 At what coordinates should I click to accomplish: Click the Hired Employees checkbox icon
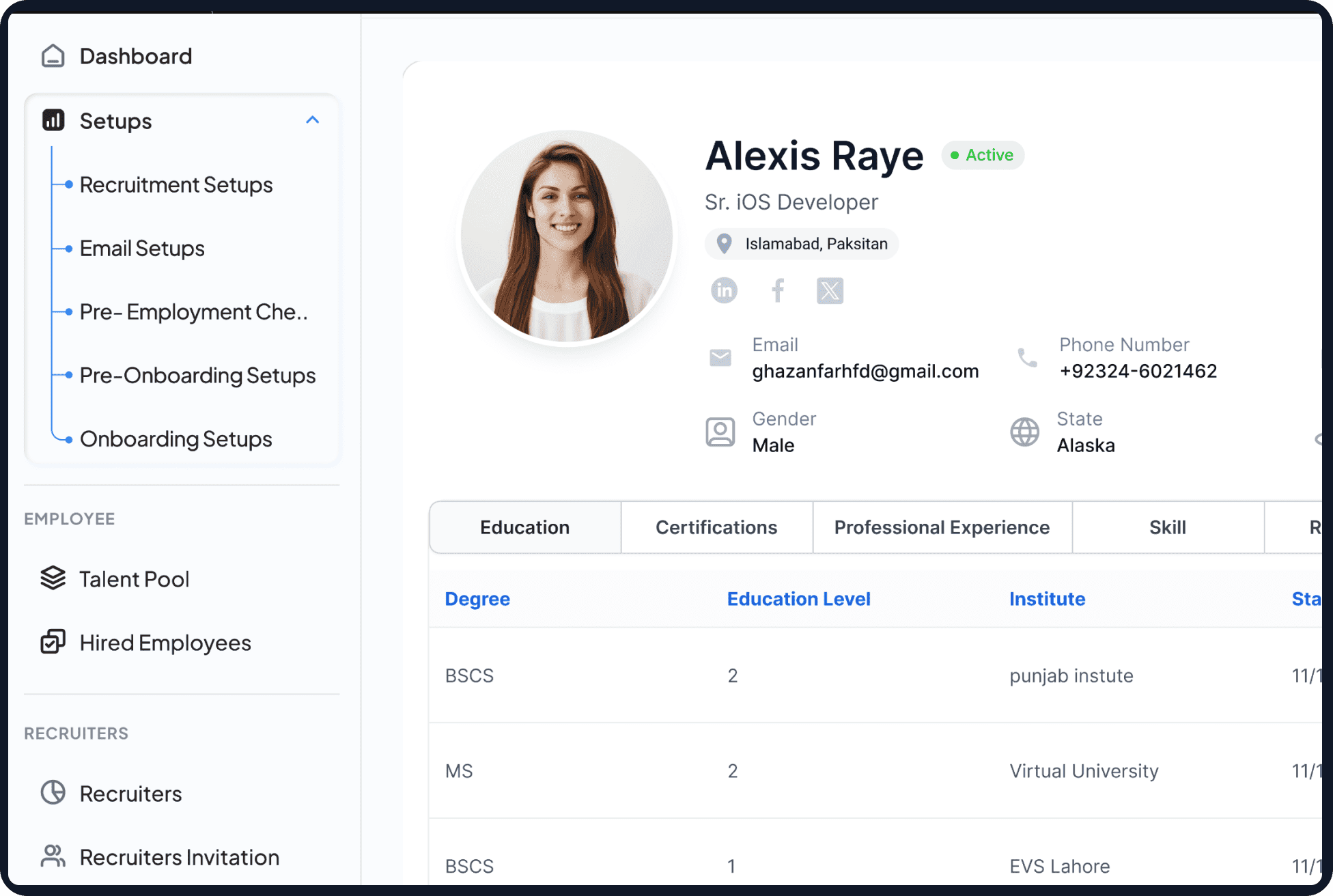[53, 642]
